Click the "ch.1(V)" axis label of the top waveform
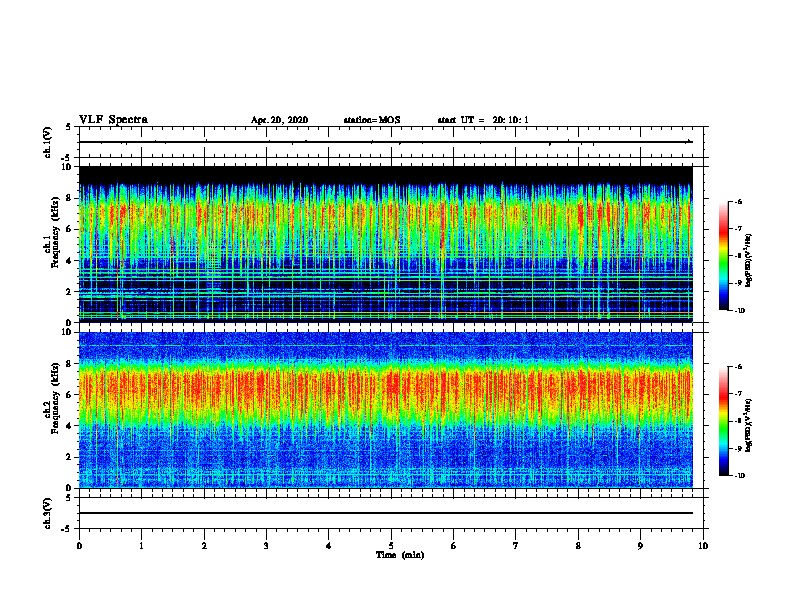 coord(47,142)
